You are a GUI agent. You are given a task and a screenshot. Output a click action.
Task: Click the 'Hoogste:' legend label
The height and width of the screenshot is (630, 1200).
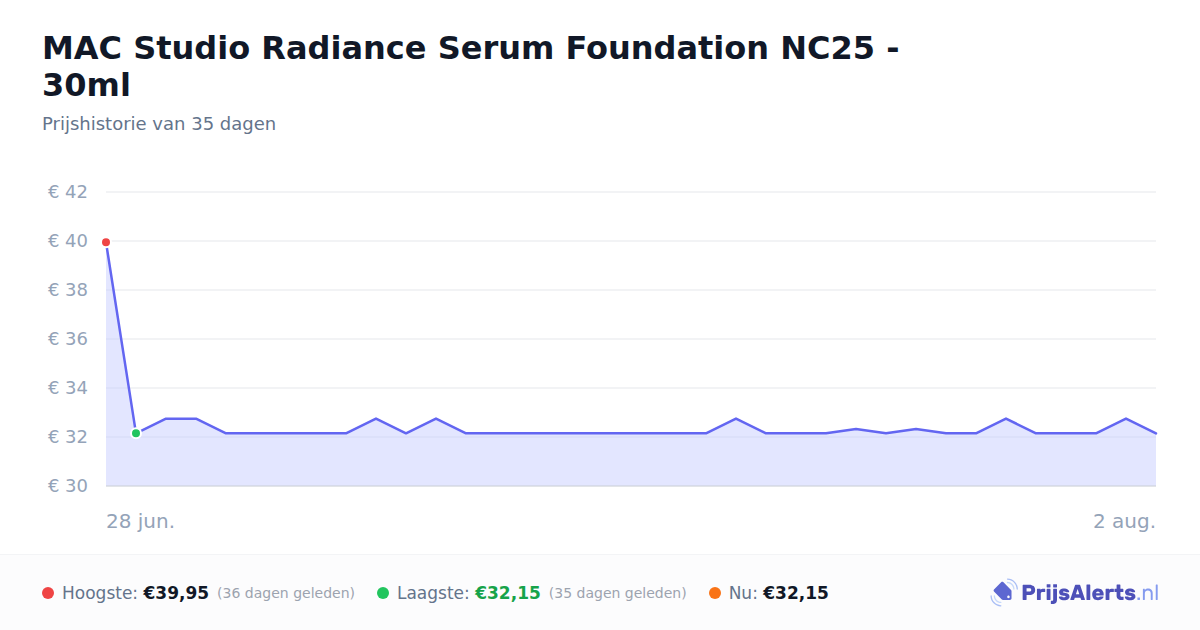[x=100, y=593]
